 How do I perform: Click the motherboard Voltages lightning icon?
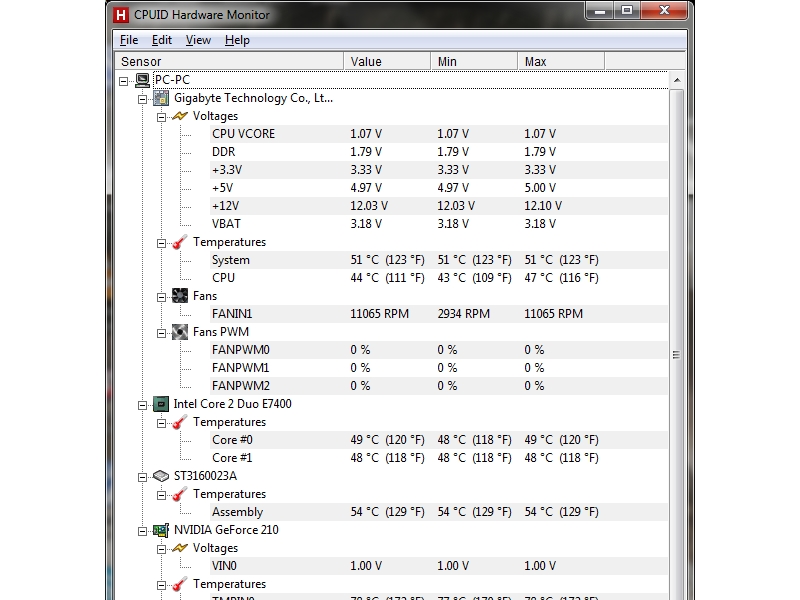pyautogui.click(x=180, y=116)
